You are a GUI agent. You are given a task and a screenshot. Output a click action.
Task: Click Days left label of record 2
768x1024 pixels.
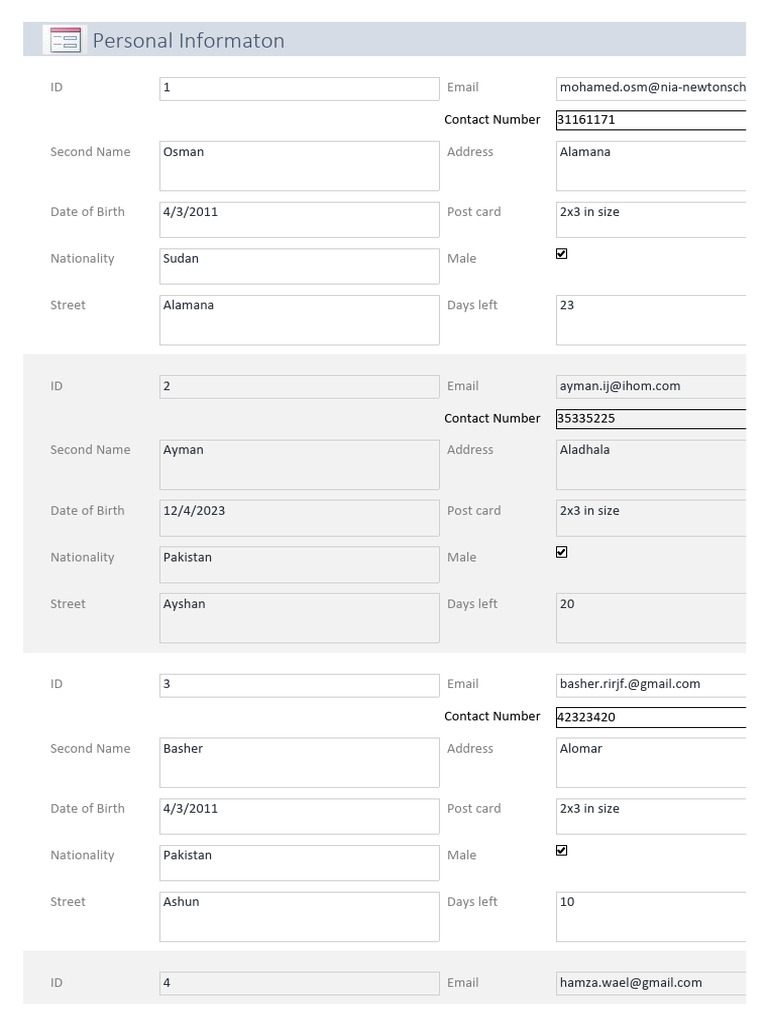click(472, 604)
